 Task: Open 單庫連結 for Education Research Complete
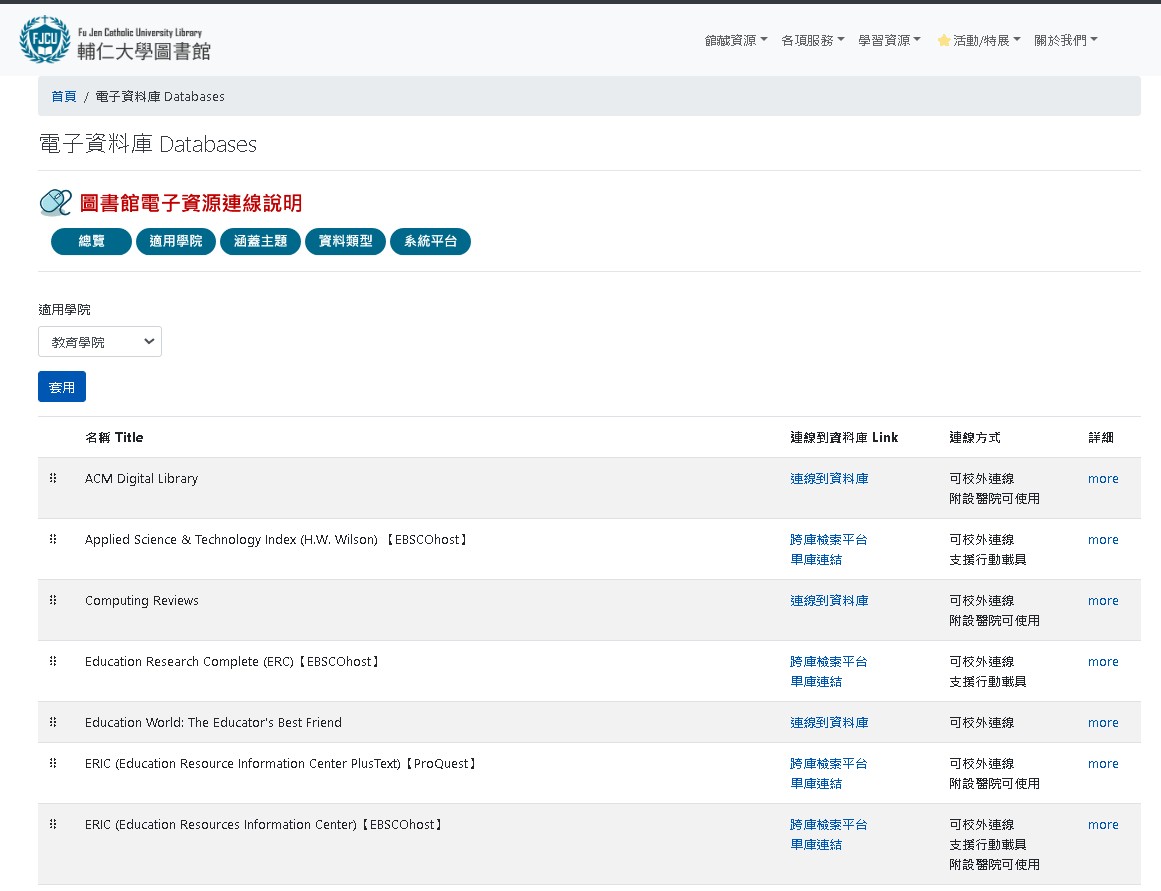click(816, 681)
